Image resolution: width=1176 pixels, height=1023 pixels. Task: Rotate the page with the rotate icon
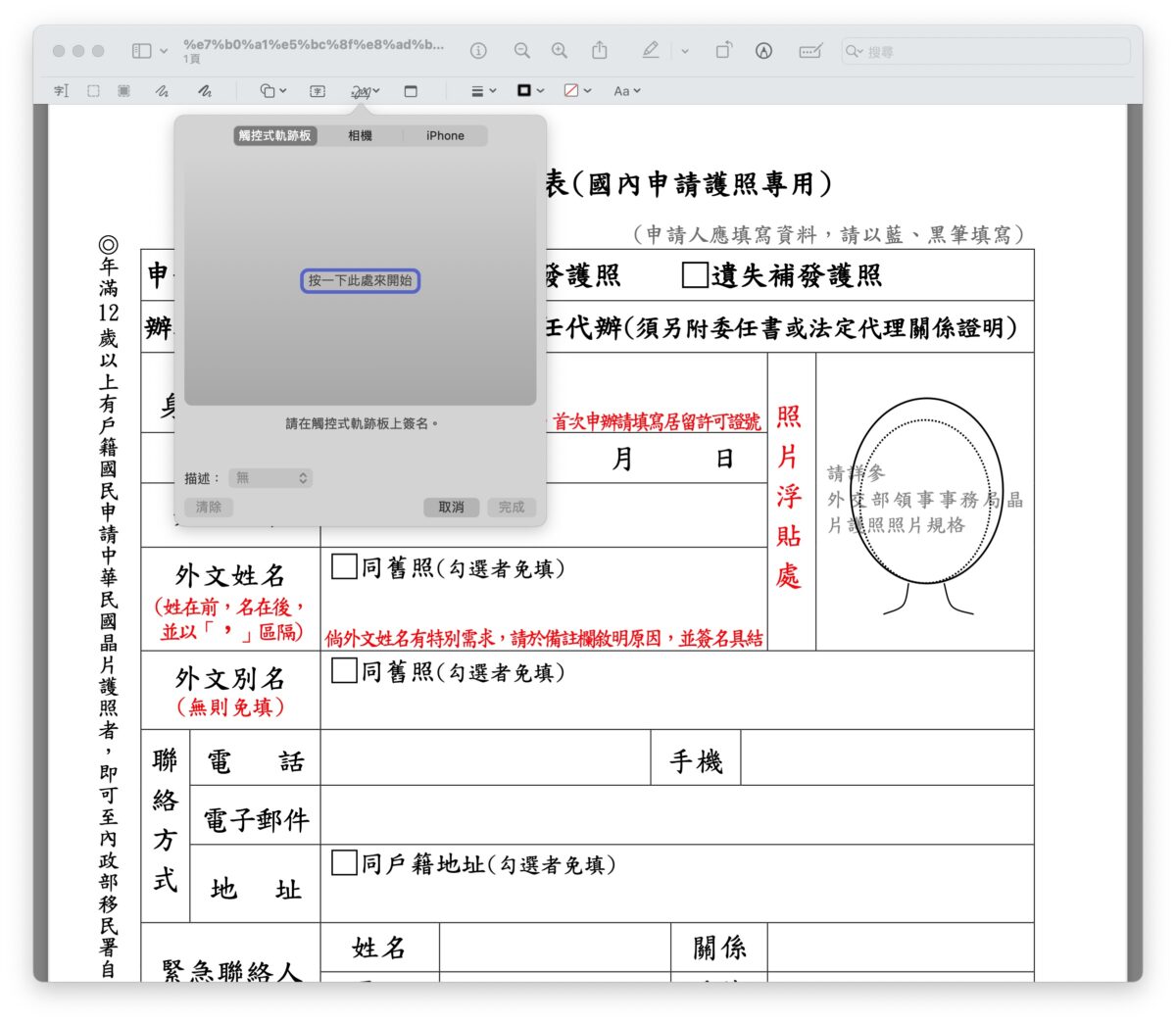tap(723, 50)
